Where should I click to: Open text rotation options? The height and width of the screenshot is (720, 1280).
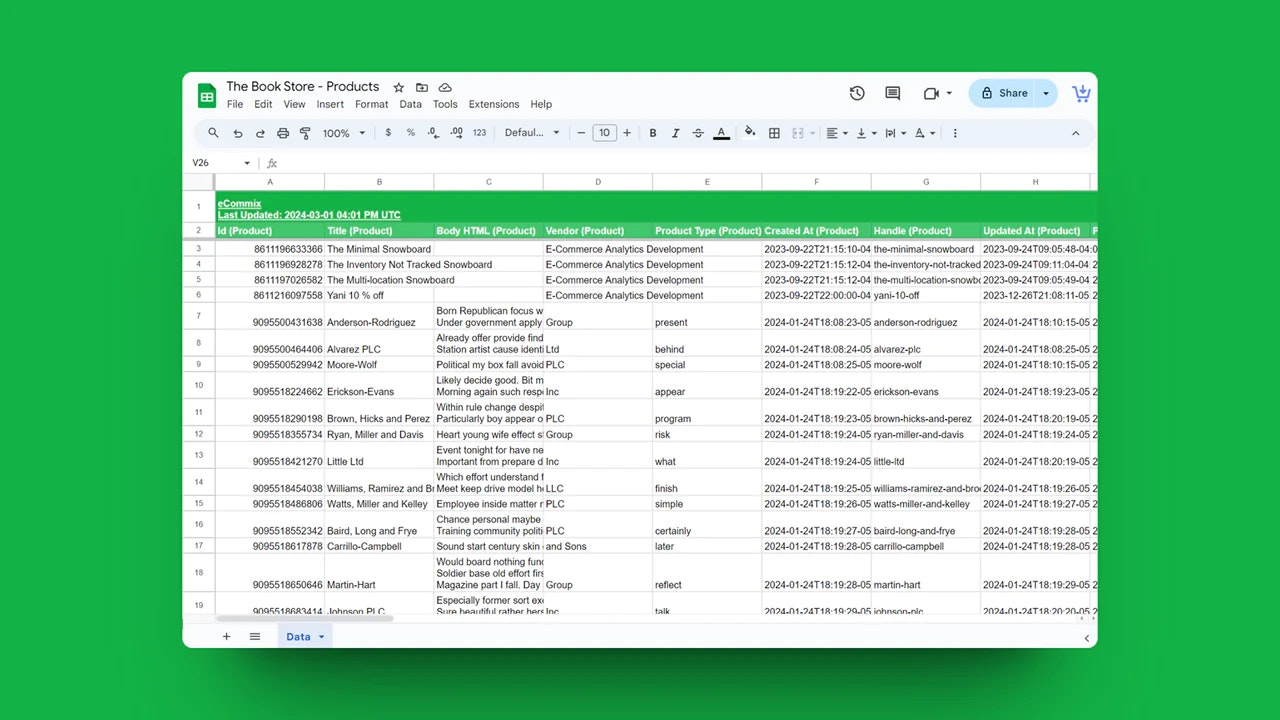(925, 133)
